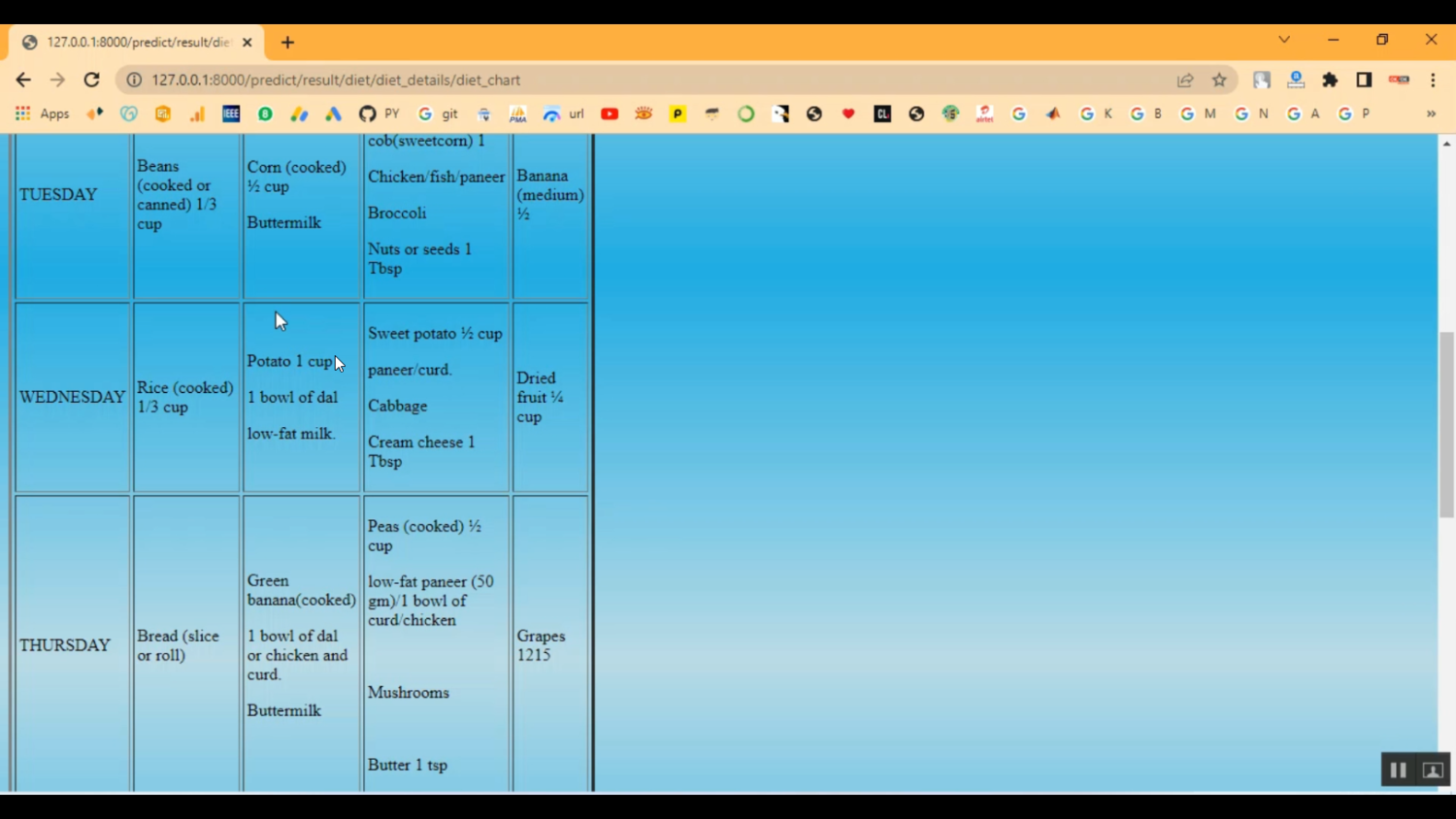Go back to the previous page
The width and height of the screenshot is (1456, 819).
[x=23, y=80]
